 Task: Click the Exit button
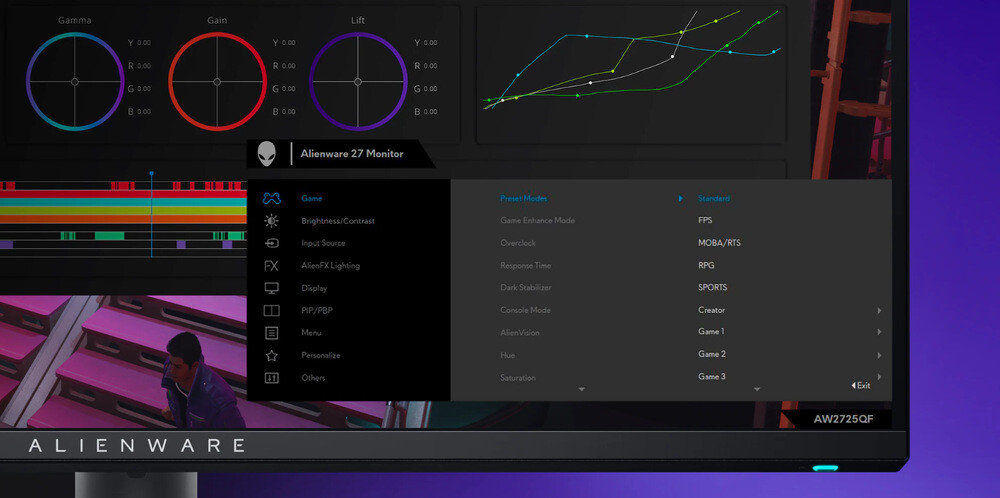click(x=861, y=385)
